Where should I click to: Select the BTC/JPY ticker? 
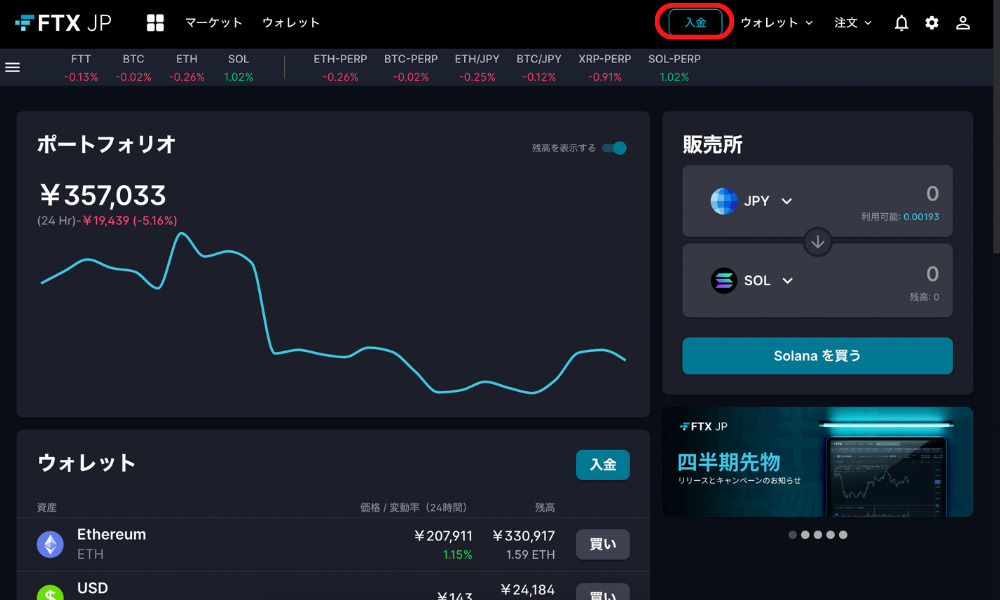(539, 68)
